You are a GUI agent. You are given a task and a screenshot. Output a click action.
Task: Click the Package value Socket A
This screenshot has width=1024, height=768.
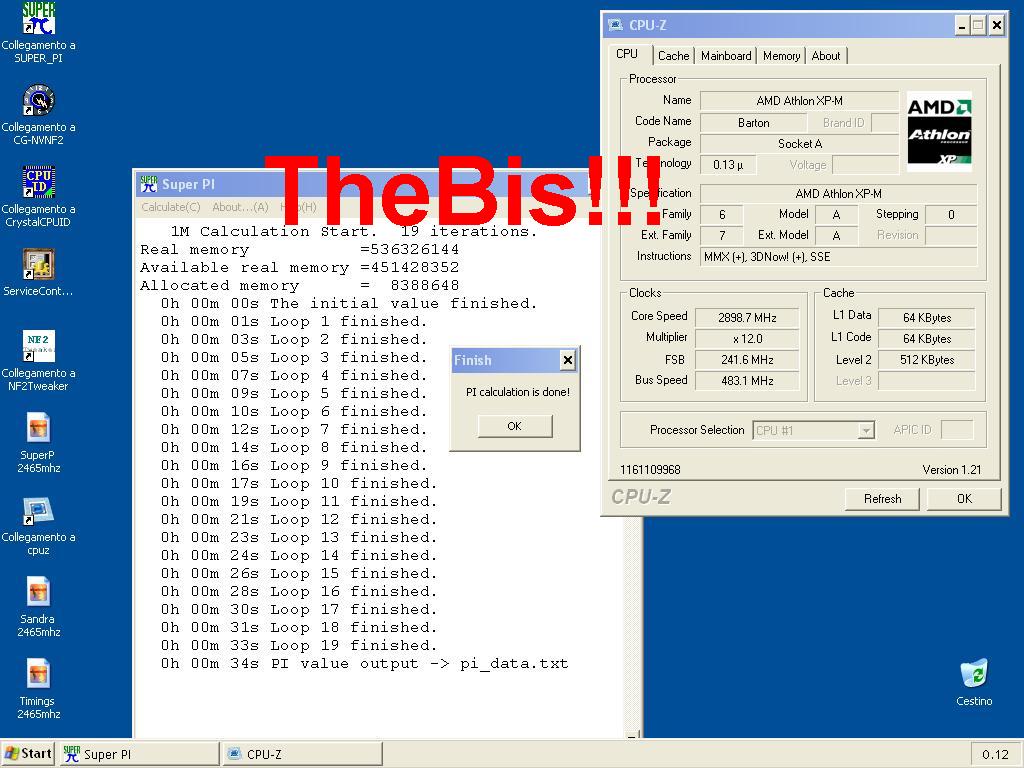(x=799, y=143)
